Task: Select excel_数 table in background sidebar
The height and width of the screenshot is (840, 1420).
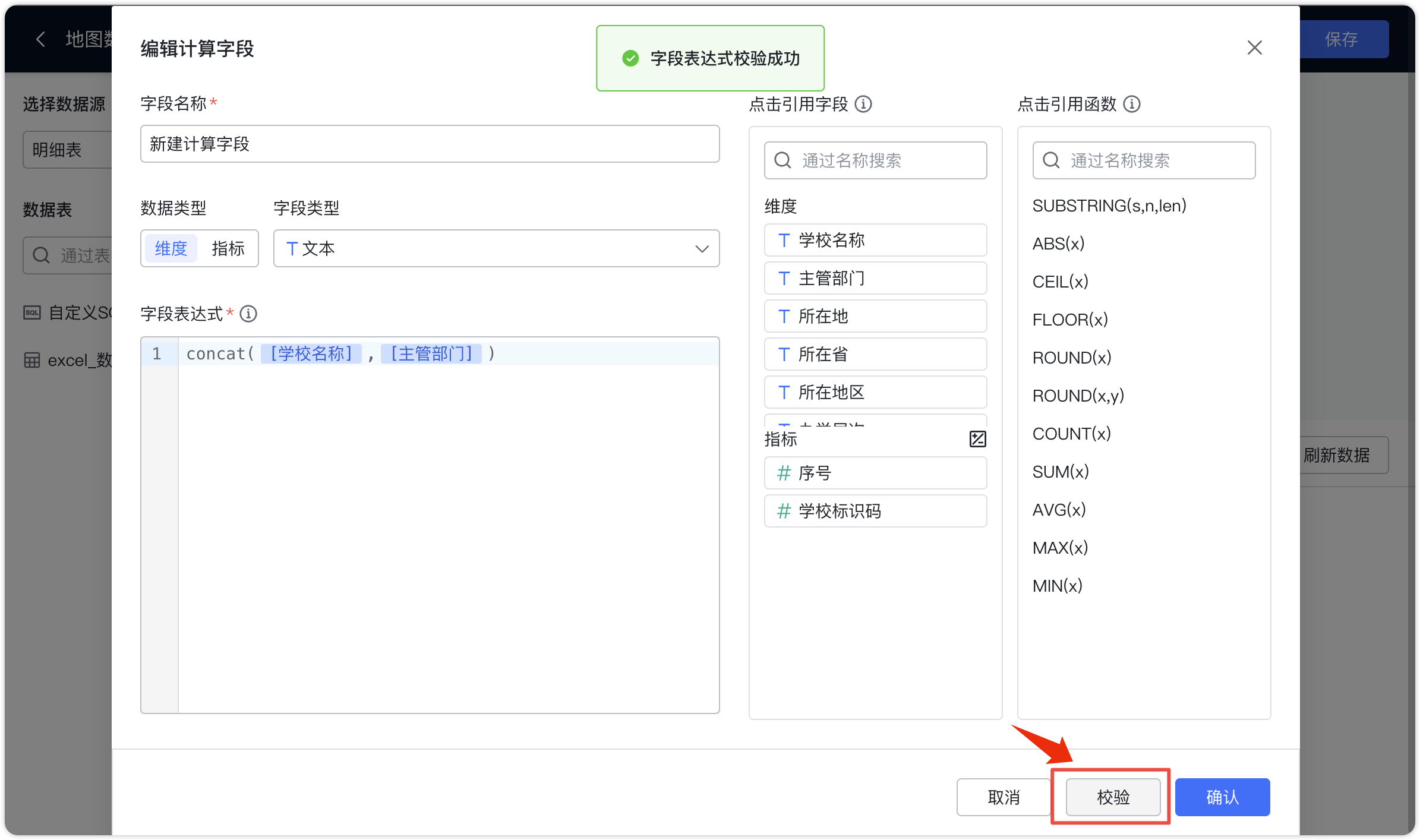Action: 68,360
